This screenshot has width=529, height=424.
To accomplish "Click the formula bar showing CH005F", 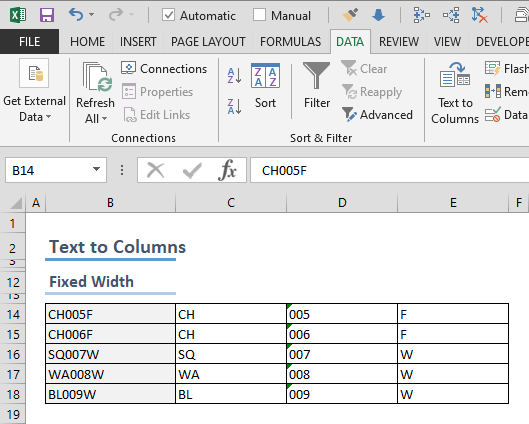I will [389, 170].
